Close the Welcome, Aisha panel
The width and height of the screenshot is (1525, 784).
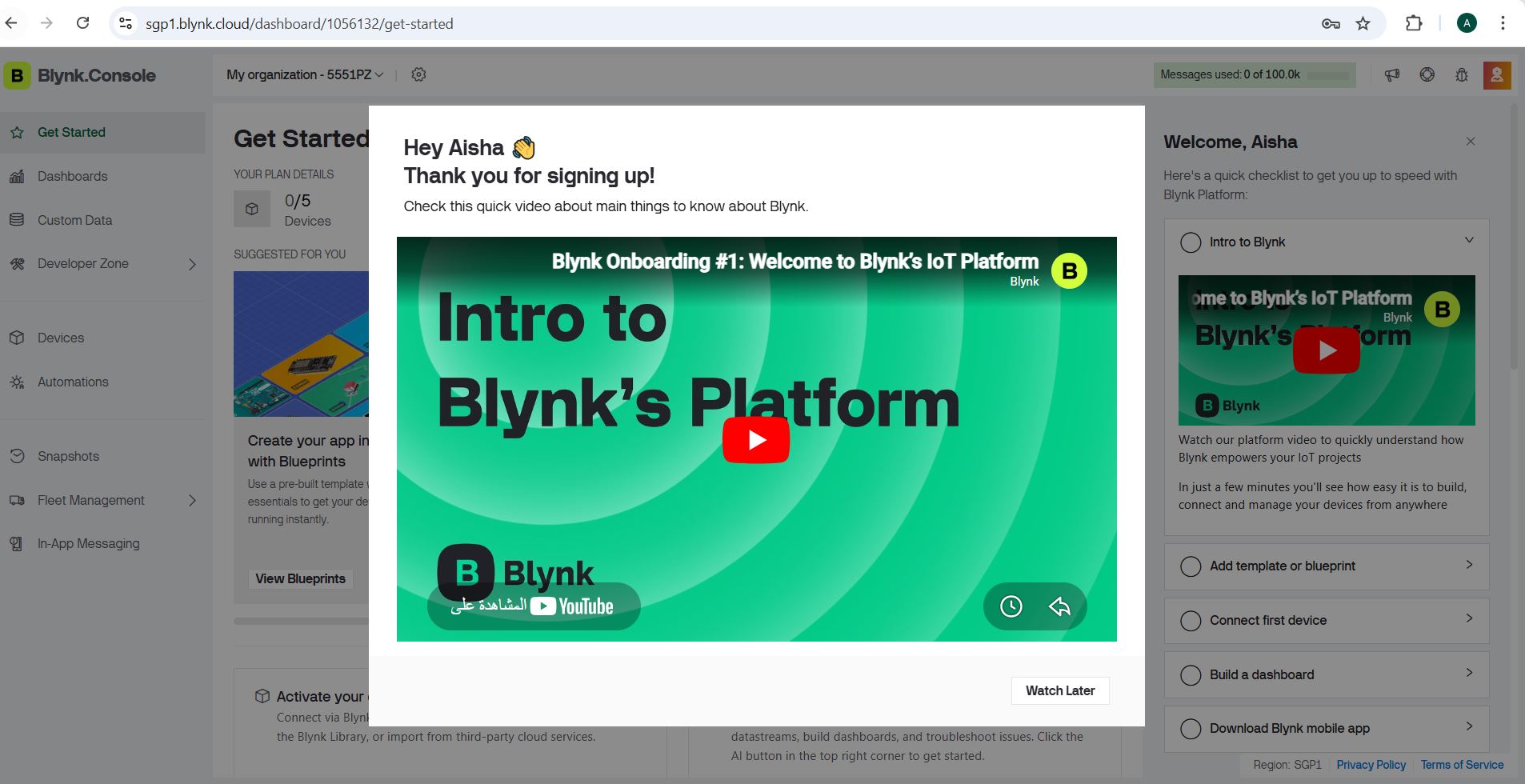click(x=1471, y=142)
